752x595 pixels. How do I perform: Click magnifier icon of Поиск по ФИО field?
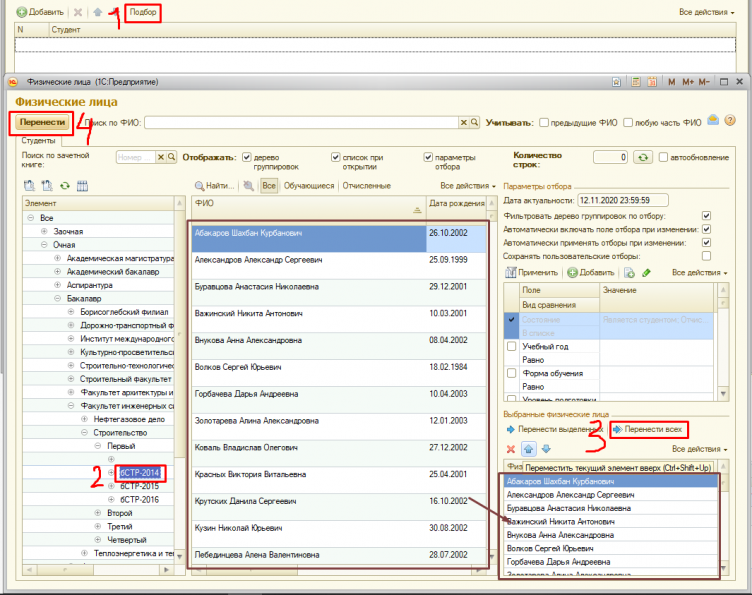point(474,123)
